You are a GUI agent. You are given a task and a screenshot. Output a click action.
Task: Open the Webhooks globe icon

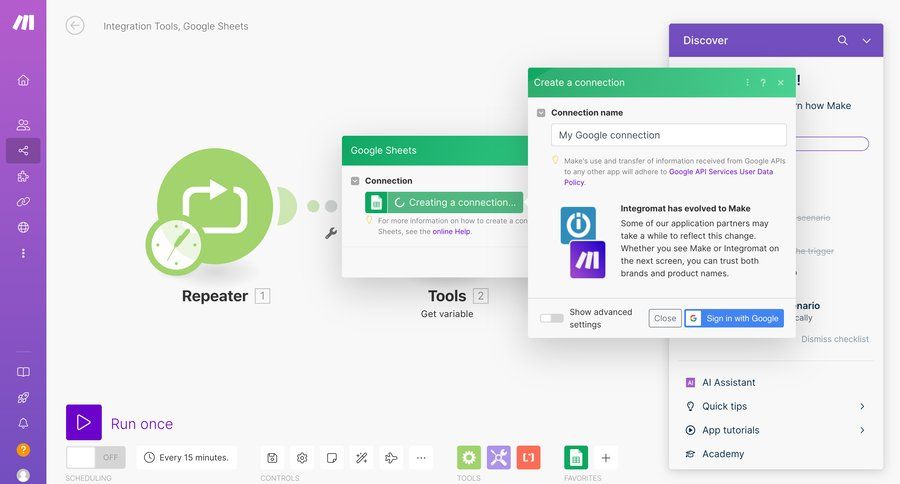(x=23, y=227)
